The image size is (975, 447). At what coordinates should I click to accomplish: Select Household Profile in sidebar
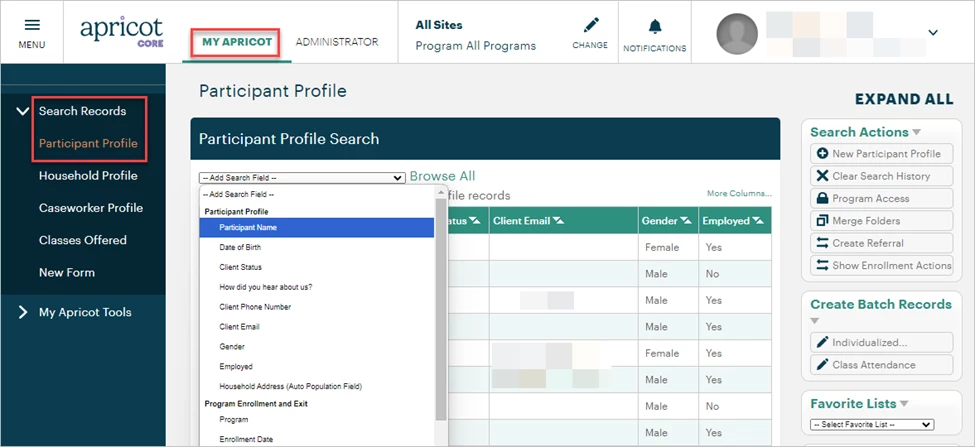pos(88,176)
